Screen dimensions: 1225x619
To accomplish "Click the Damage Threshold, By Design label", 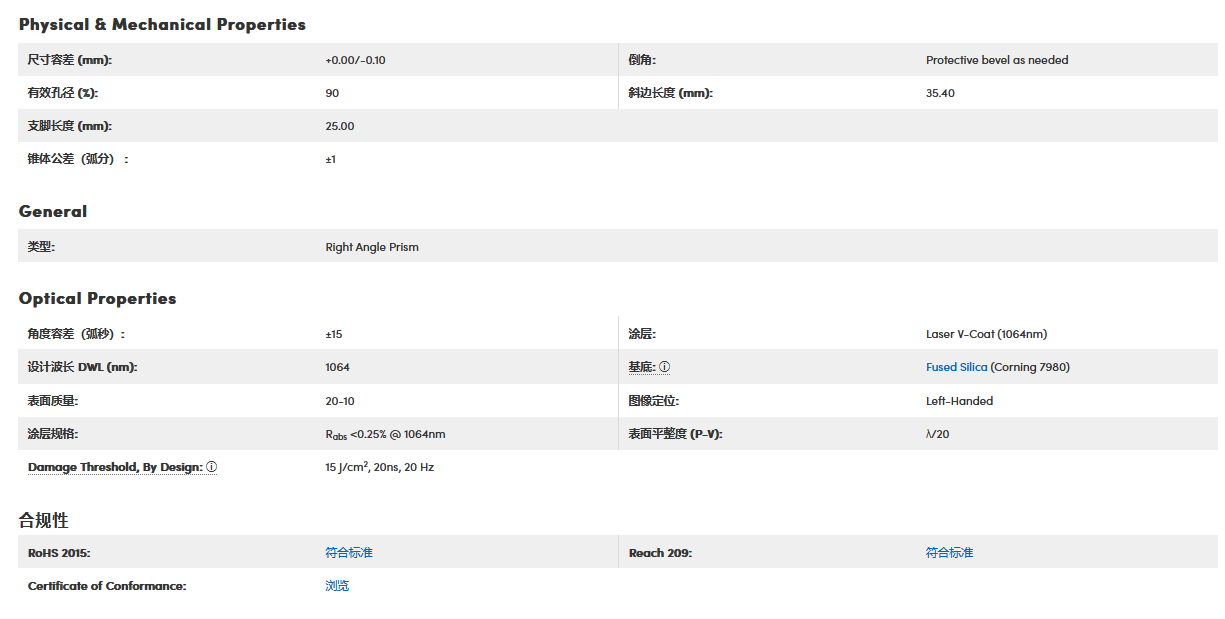I will (x=115, y=467).
